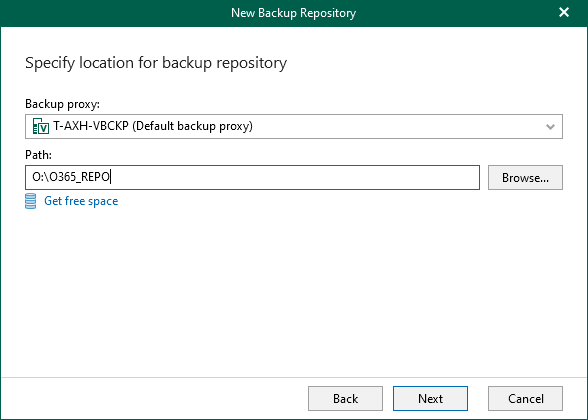Go to the previous step with Back

pos(345,398)
